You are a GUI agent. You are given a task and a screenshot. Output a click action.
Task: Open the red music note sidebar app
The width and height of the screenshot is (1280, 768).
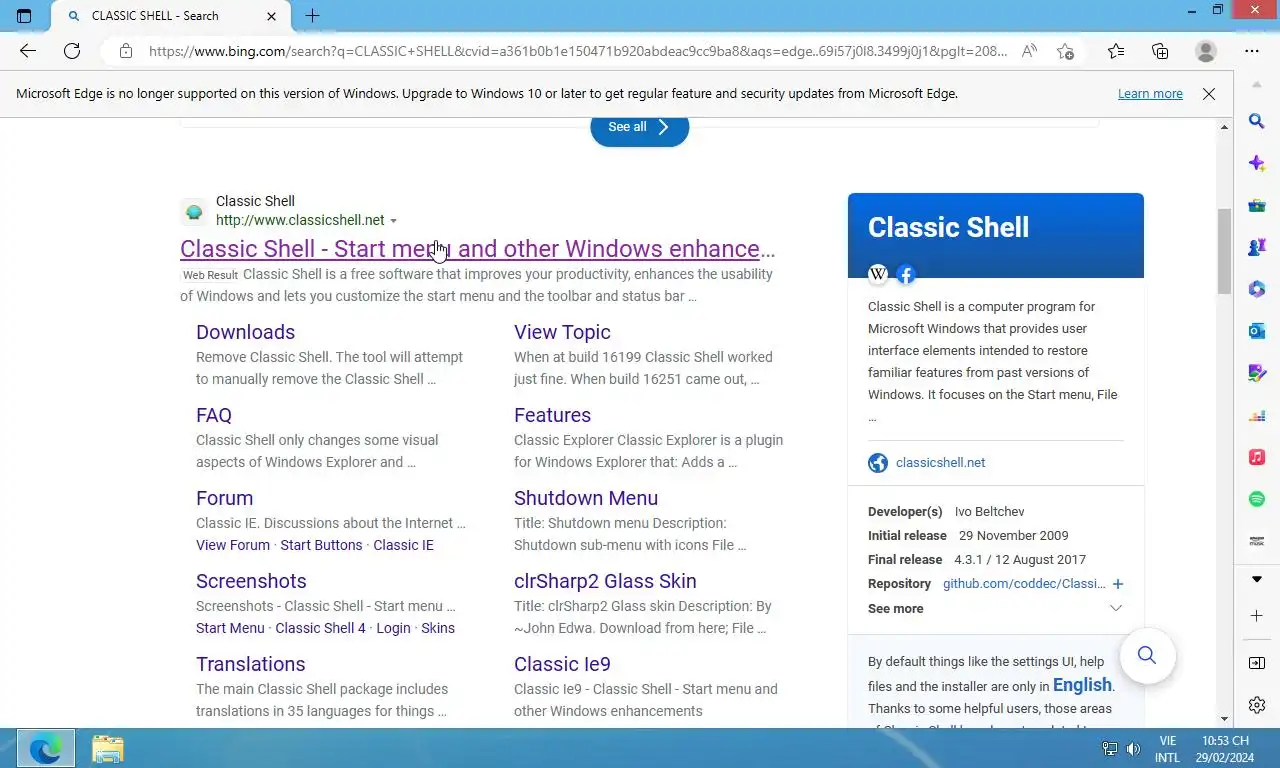[1257, 457]
